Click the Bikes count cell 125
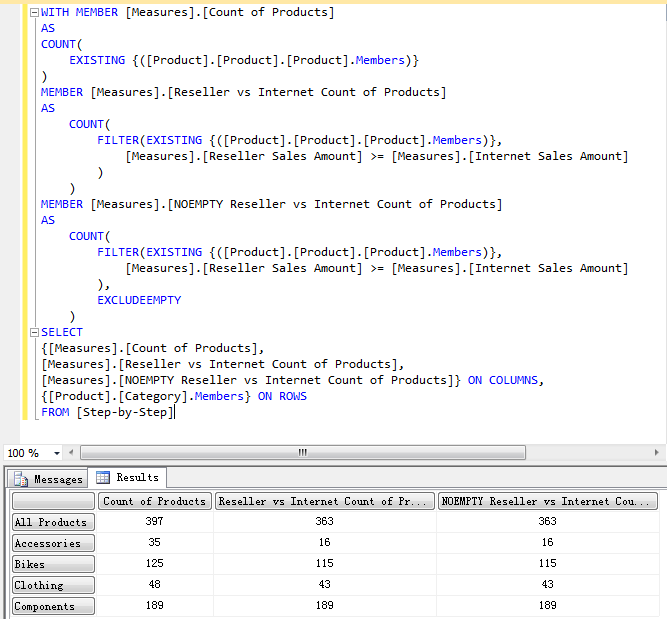 coord(154,563)
